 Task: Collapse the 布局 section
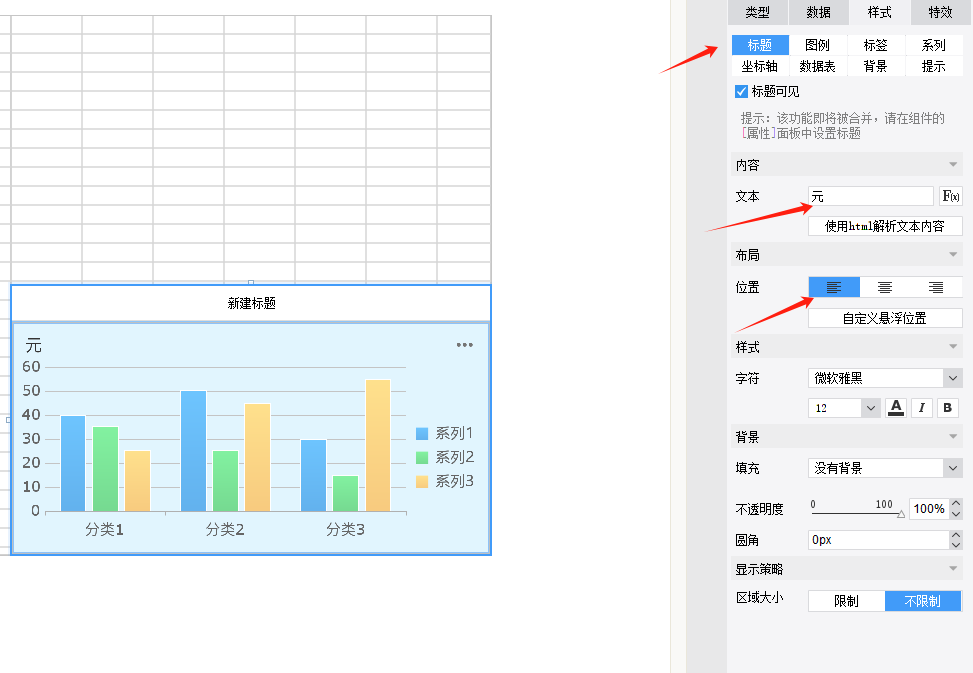(x=953, y=254)
